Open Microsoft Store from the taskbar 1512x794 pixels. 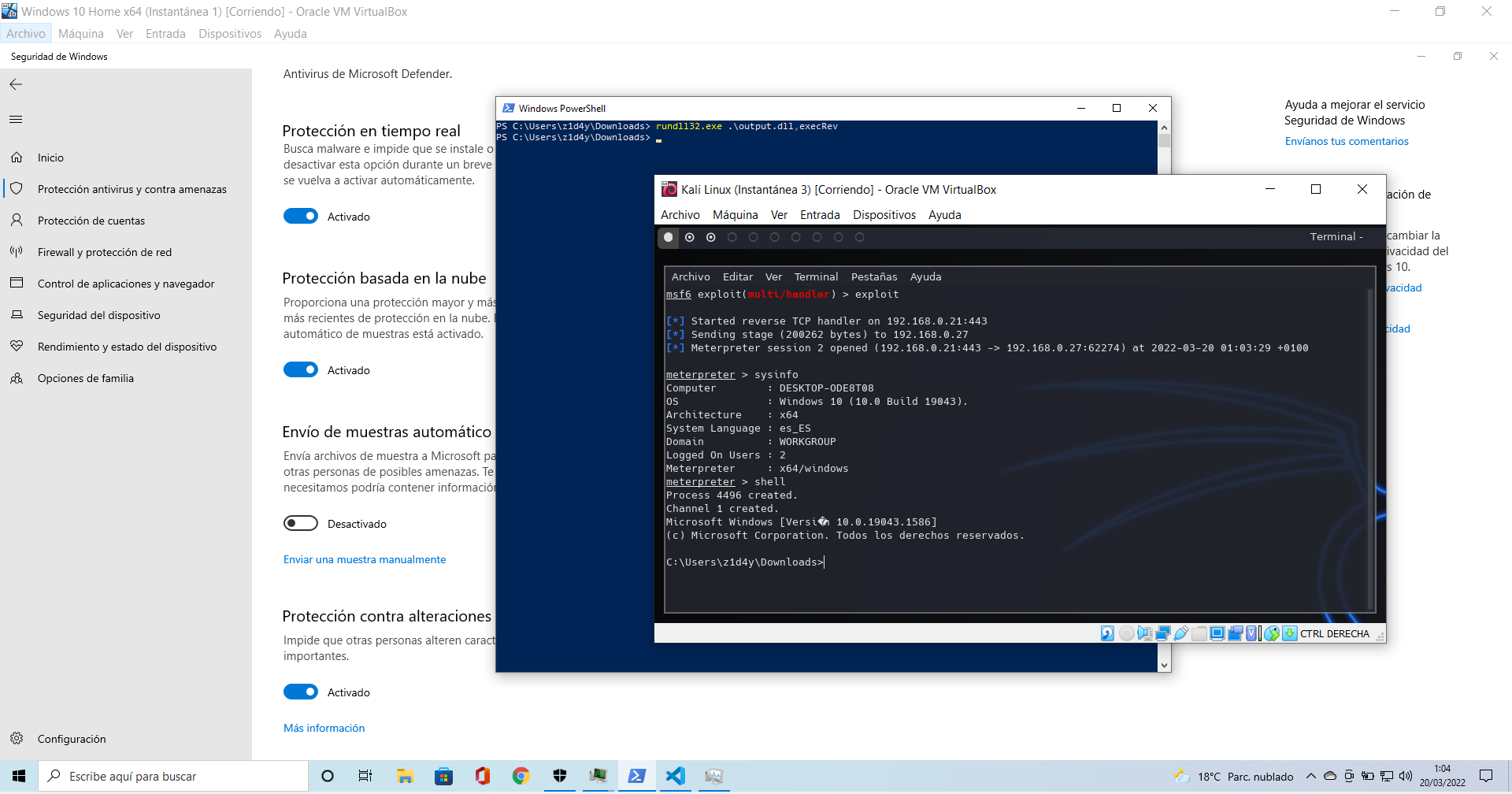(443, 776)
